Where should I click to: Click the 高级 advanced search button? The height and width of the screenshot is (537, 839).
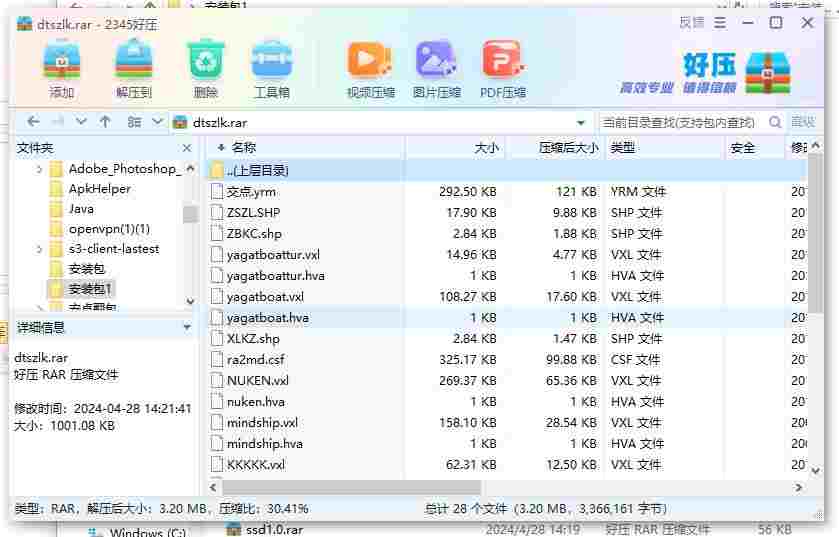(x=803, y=122)
